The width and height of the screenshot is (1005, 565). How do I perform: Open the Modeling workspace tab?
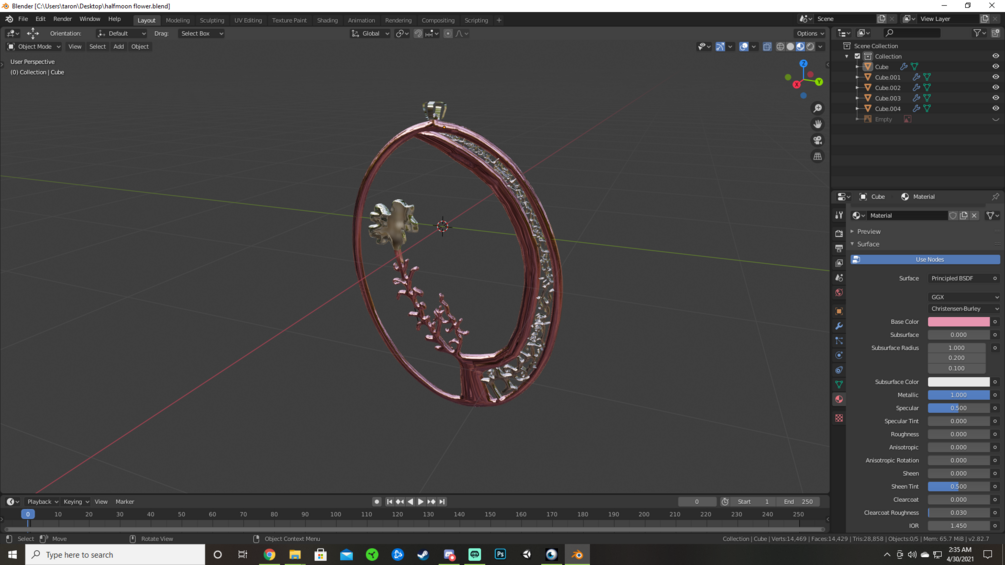tap(178, 20)
